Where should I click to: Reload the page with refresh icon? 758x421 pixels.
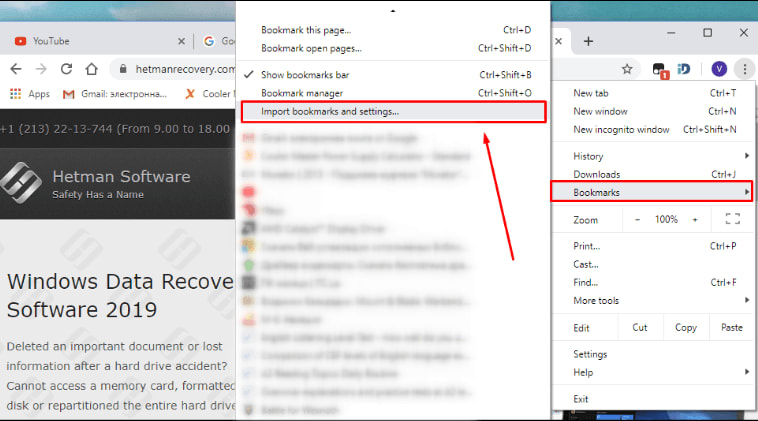(66, 69)
